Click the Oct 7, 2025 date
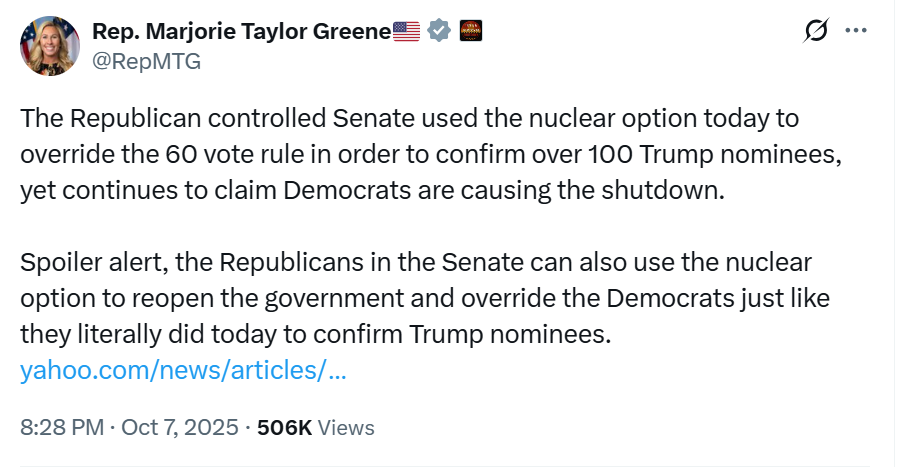 (180, 427)
